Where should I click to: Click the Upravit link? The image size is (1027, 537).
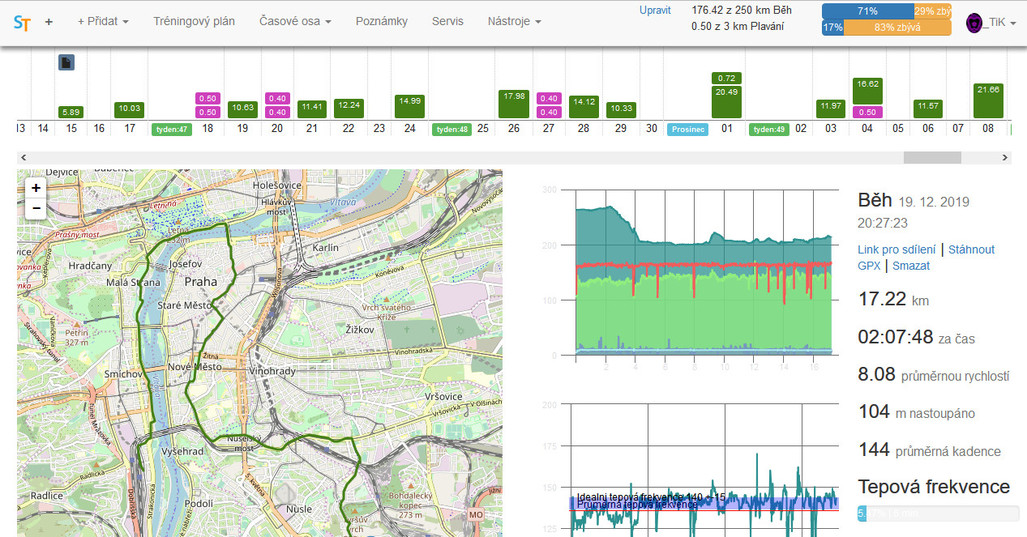(x=655, y=10)
